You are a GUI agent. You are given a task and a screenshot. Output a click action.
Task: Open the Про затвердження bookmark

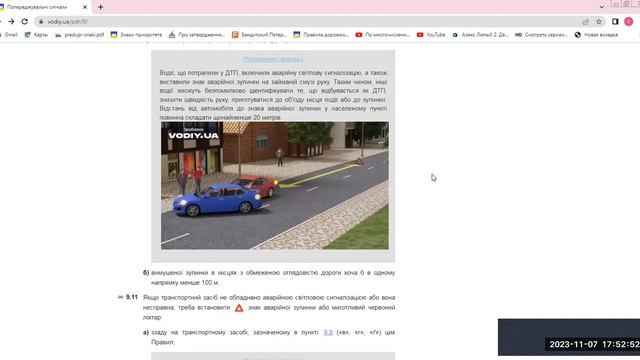click(197, 35)
